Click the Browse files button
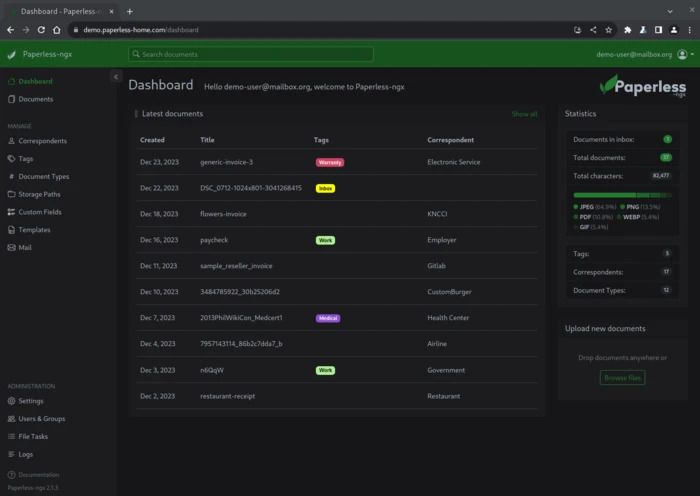The image size is (700, 496). [622, 378]
